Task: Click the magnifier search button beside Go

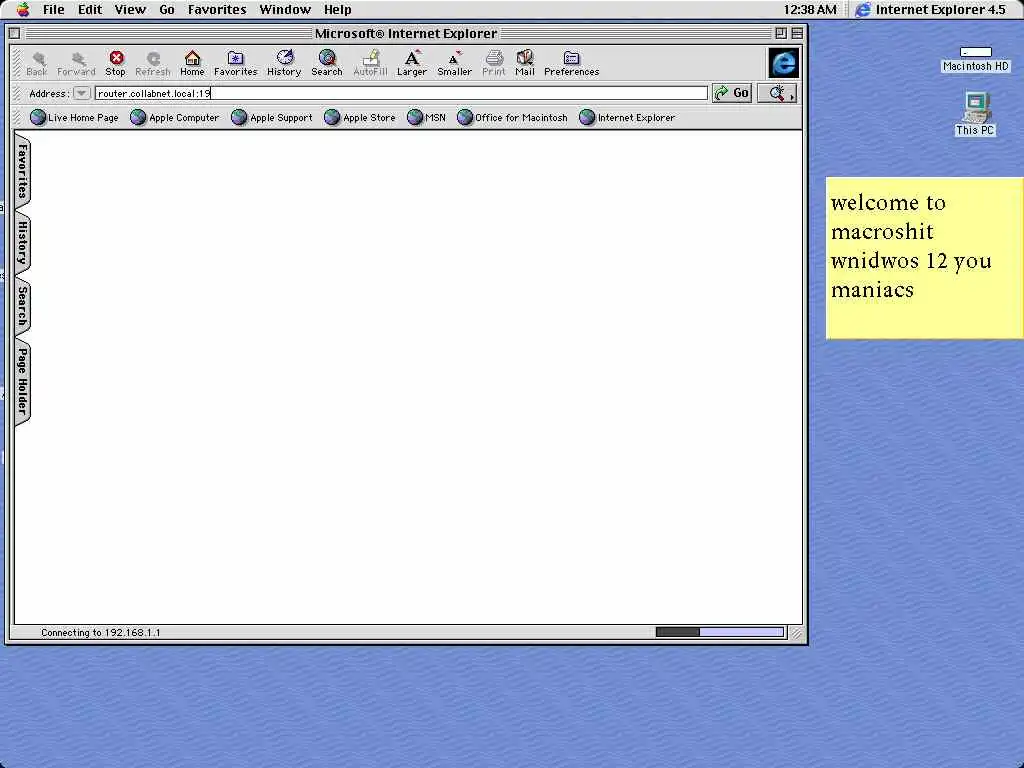Action: point(776,93)
